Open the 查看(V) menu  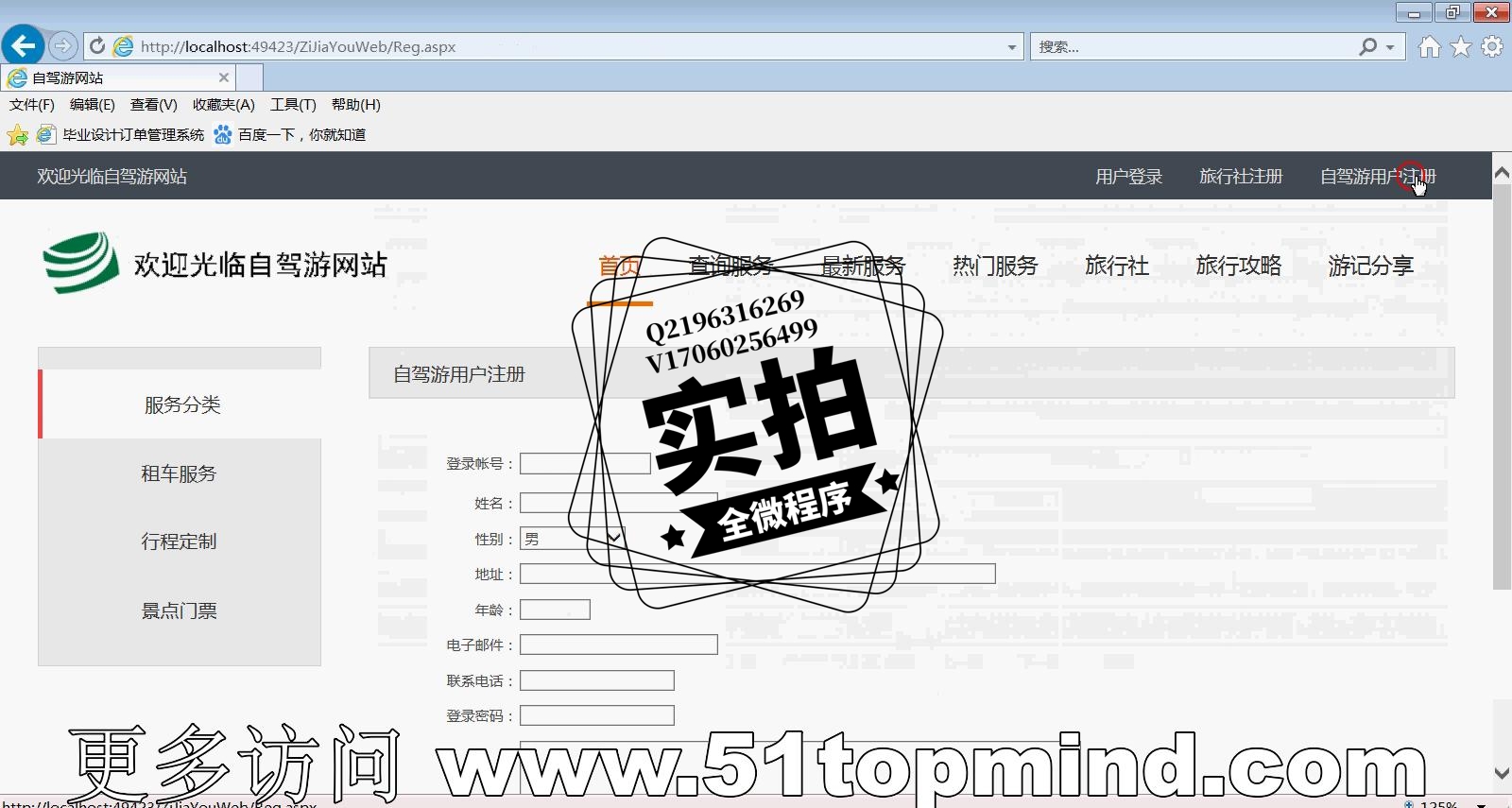pos(154,105)
